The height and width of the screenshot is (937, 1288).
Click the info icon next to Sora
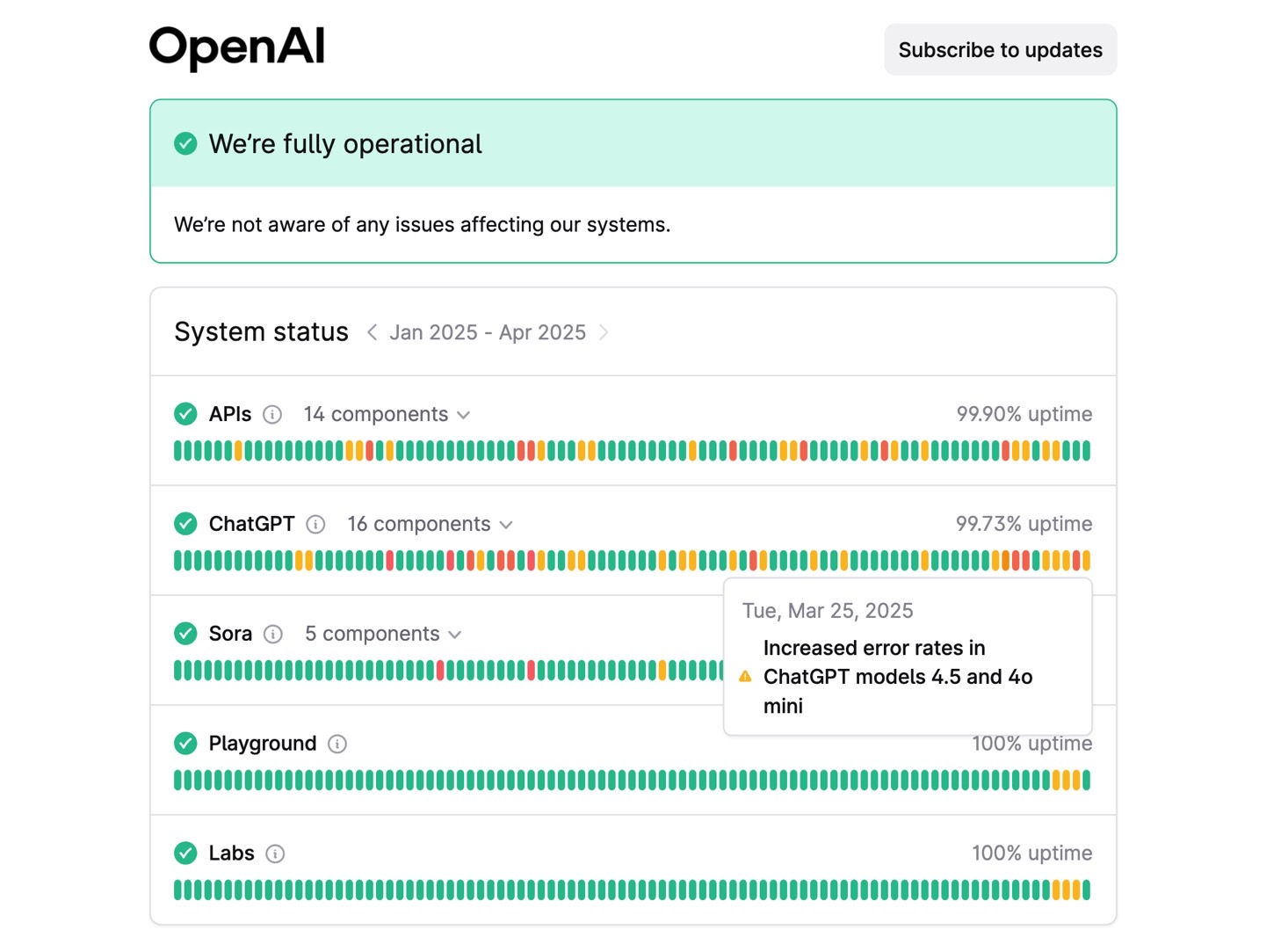pos(273,635)
